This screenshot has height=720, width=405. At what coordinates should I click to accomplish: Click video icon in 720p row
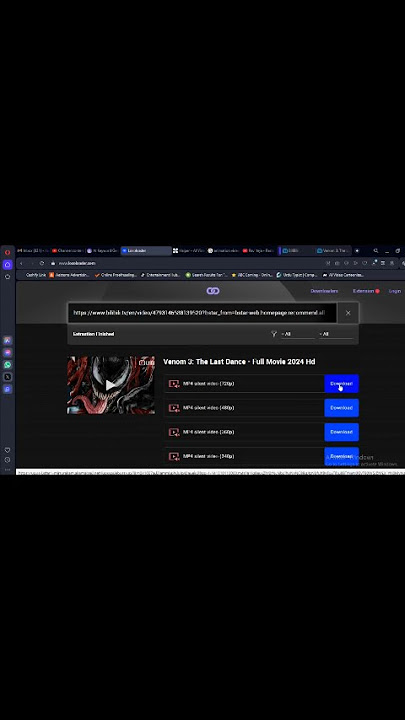coord(174,383)
